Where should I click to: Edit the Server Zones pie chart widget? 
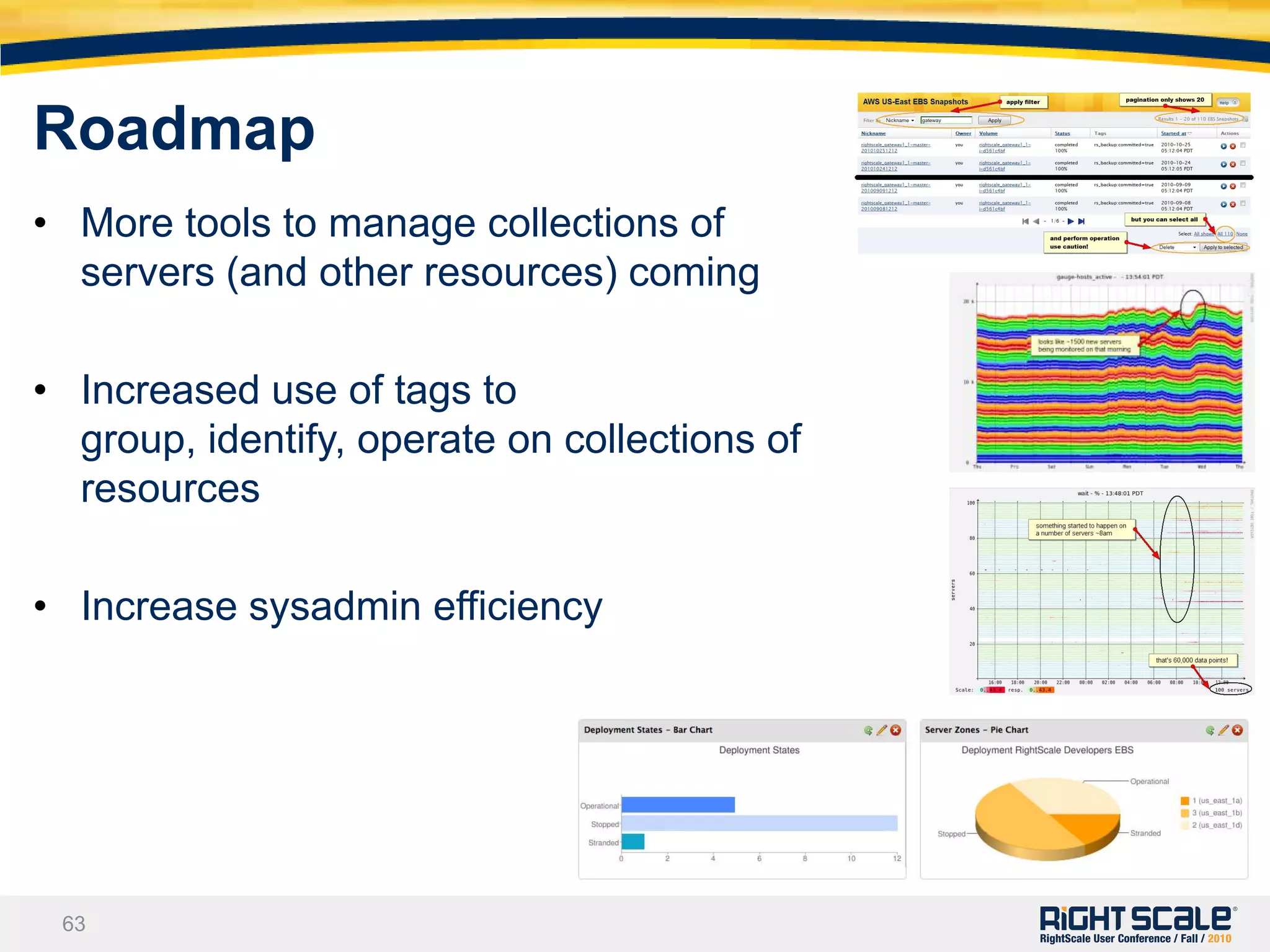point(1223,730)
